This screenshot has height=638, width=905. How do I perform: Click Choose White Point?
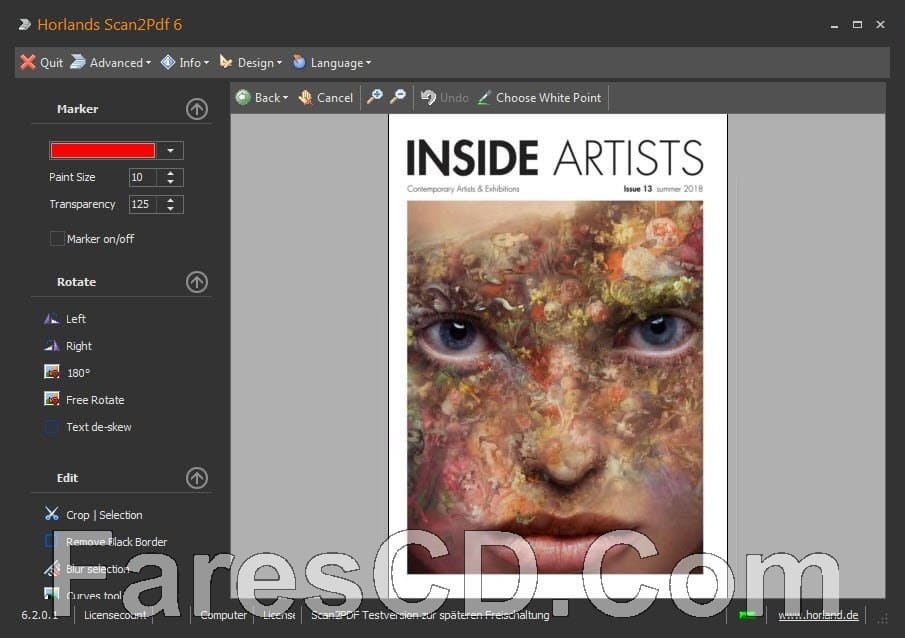click(x=540, y=98)
